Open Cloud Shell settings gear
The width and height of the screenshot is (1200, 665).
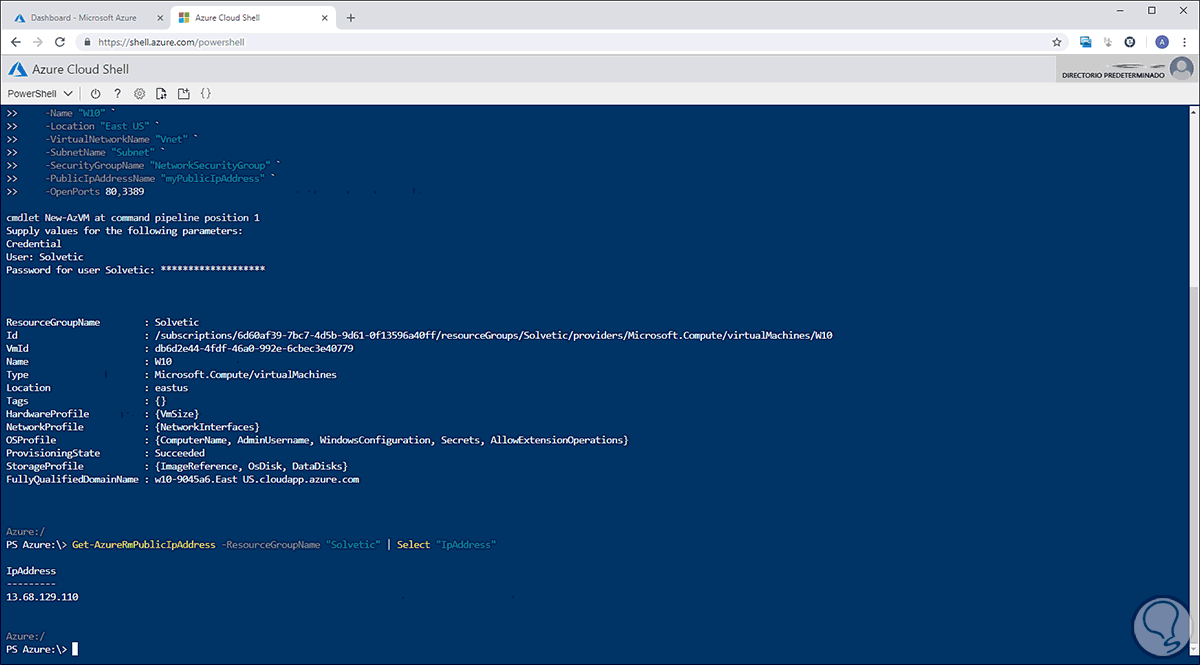[140, 93]
